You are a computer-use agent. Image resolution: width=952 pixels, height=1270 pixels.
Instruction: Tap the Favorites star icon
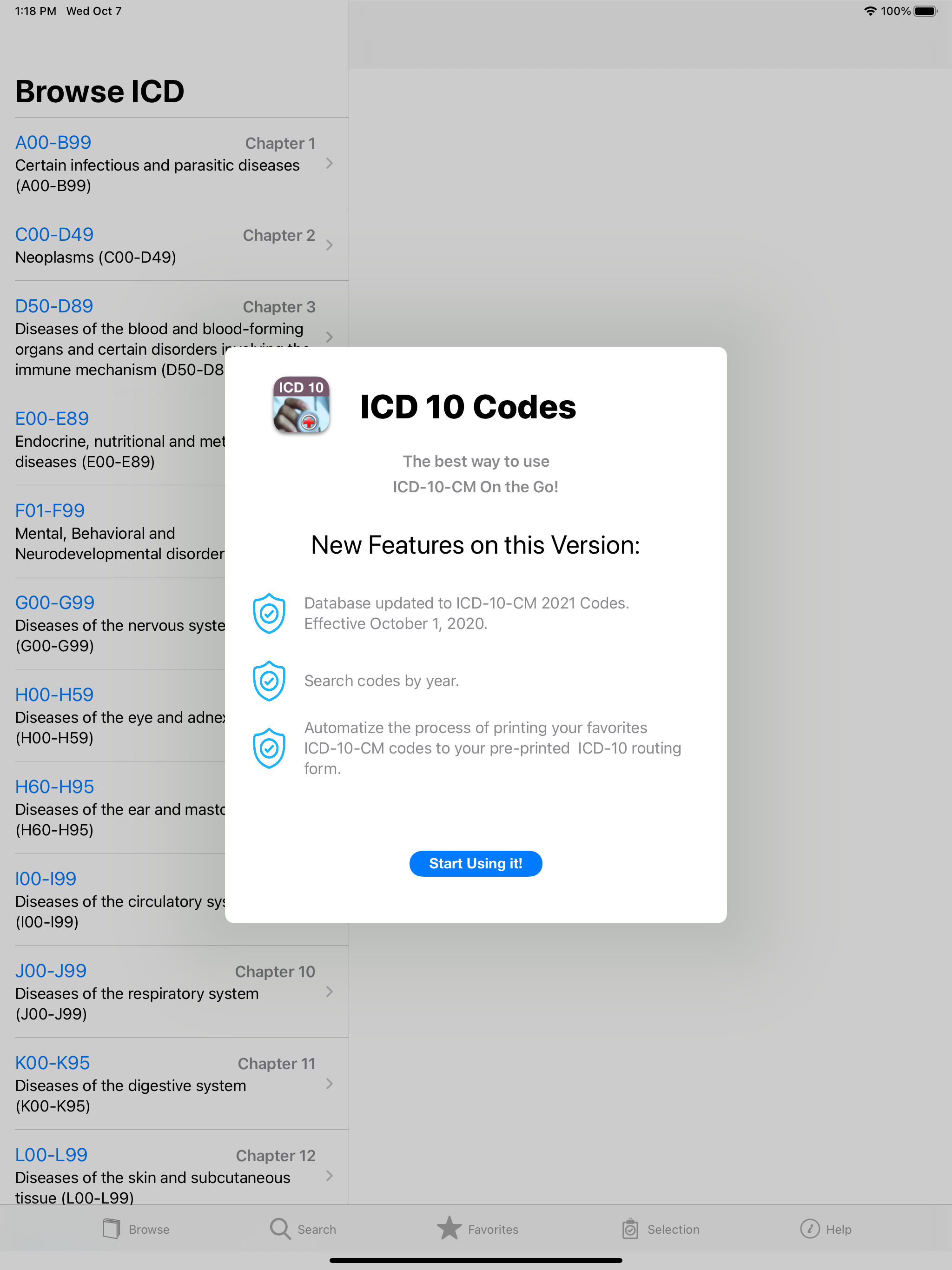(x=449, y=1229)
